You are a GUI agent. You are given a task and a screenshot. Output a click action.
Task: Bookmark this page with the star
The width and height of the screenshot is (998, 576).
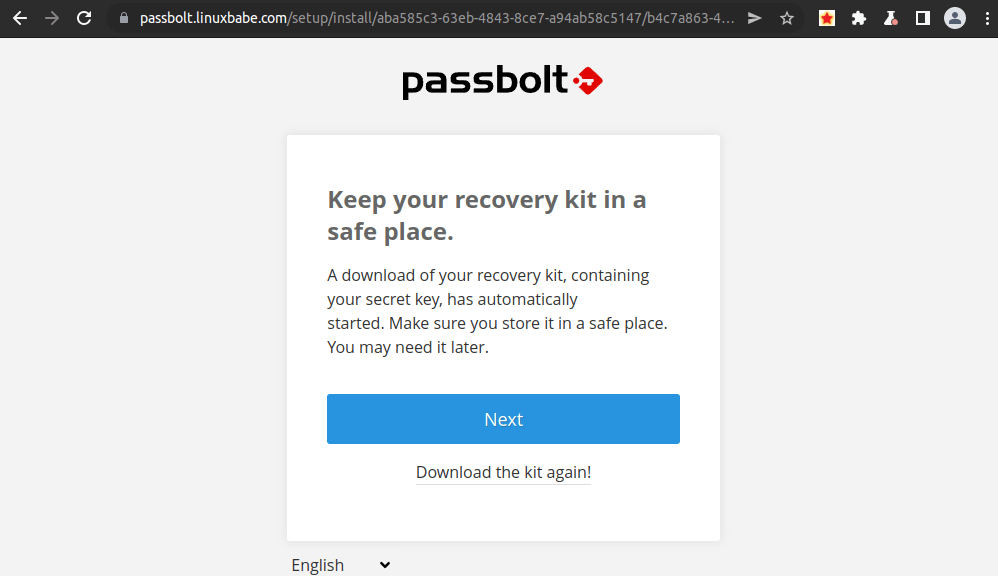tap(787, 18)
